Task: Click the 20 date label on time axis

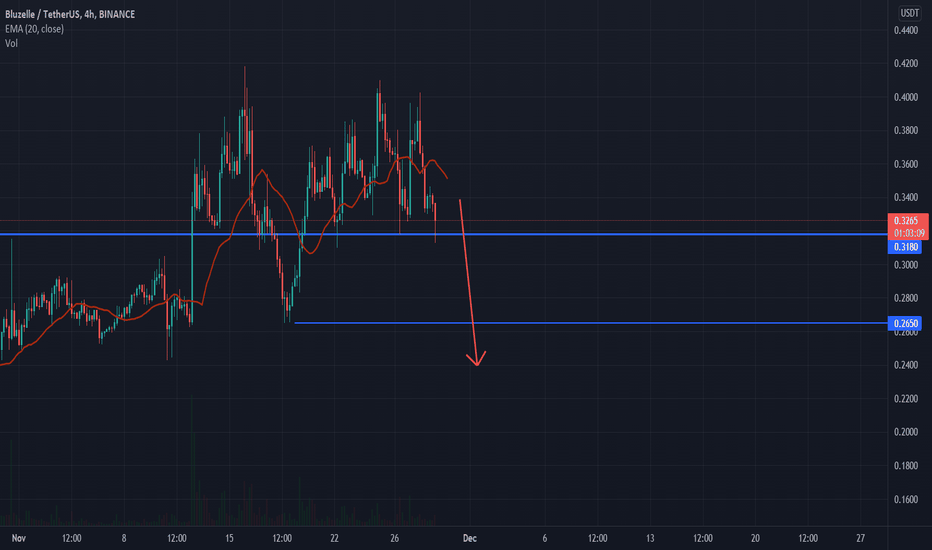Action: tap(755, 538)
